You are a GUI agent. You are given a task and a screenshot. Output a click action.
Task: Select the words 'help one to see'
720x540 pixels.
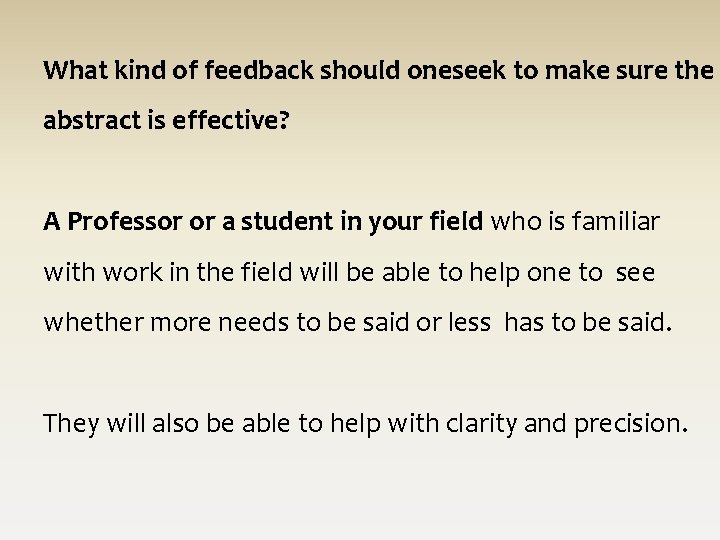(562, 273)
